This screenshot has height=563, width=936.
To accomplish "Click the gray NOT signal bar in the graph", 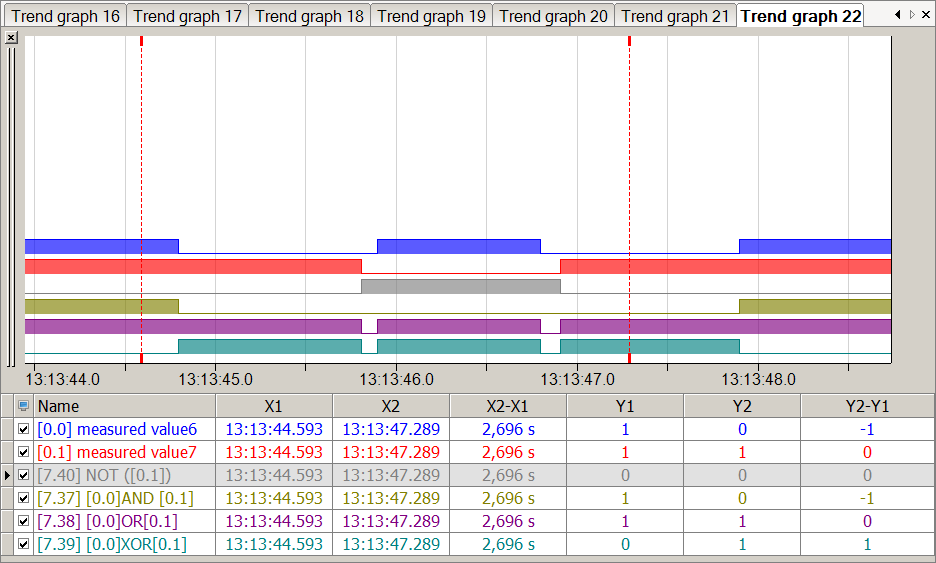I will click(x=460, y=286).
